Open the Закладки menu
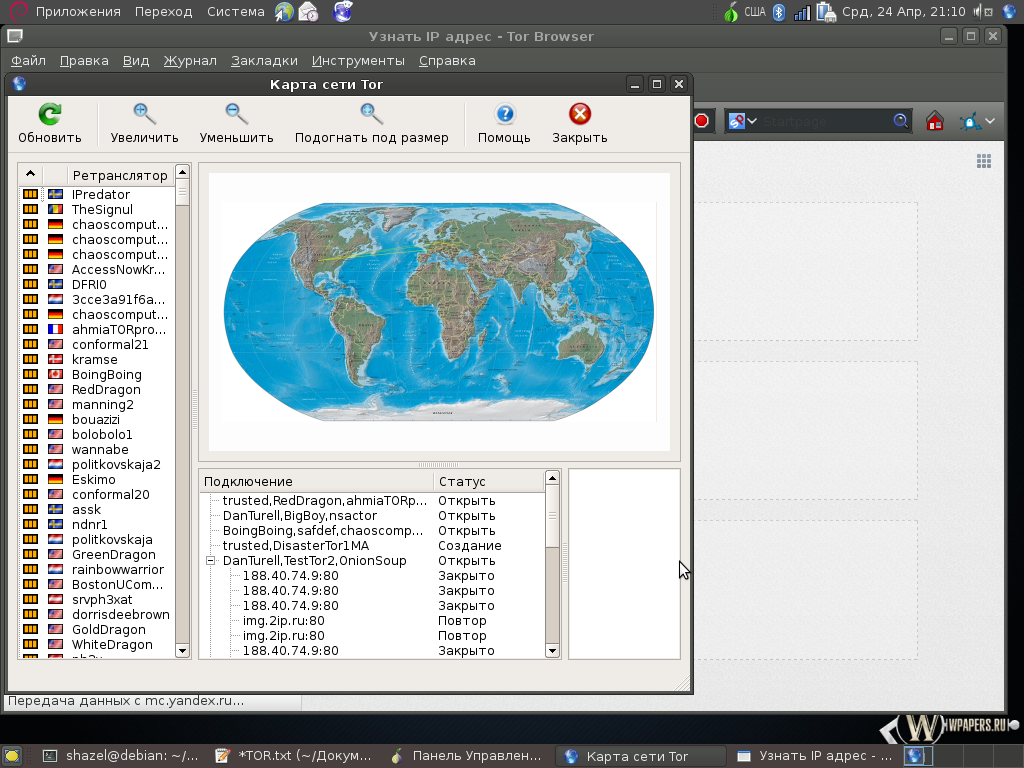This screenshot has height=768, width=1024. [264, 60]
